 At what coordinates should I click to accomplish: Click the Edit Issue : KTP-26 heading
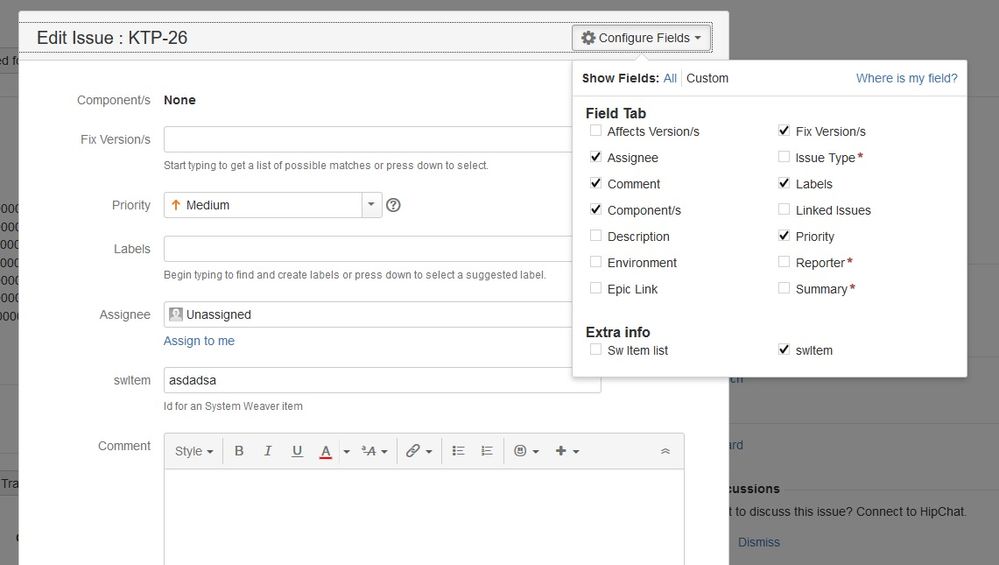tap(112, 38)
